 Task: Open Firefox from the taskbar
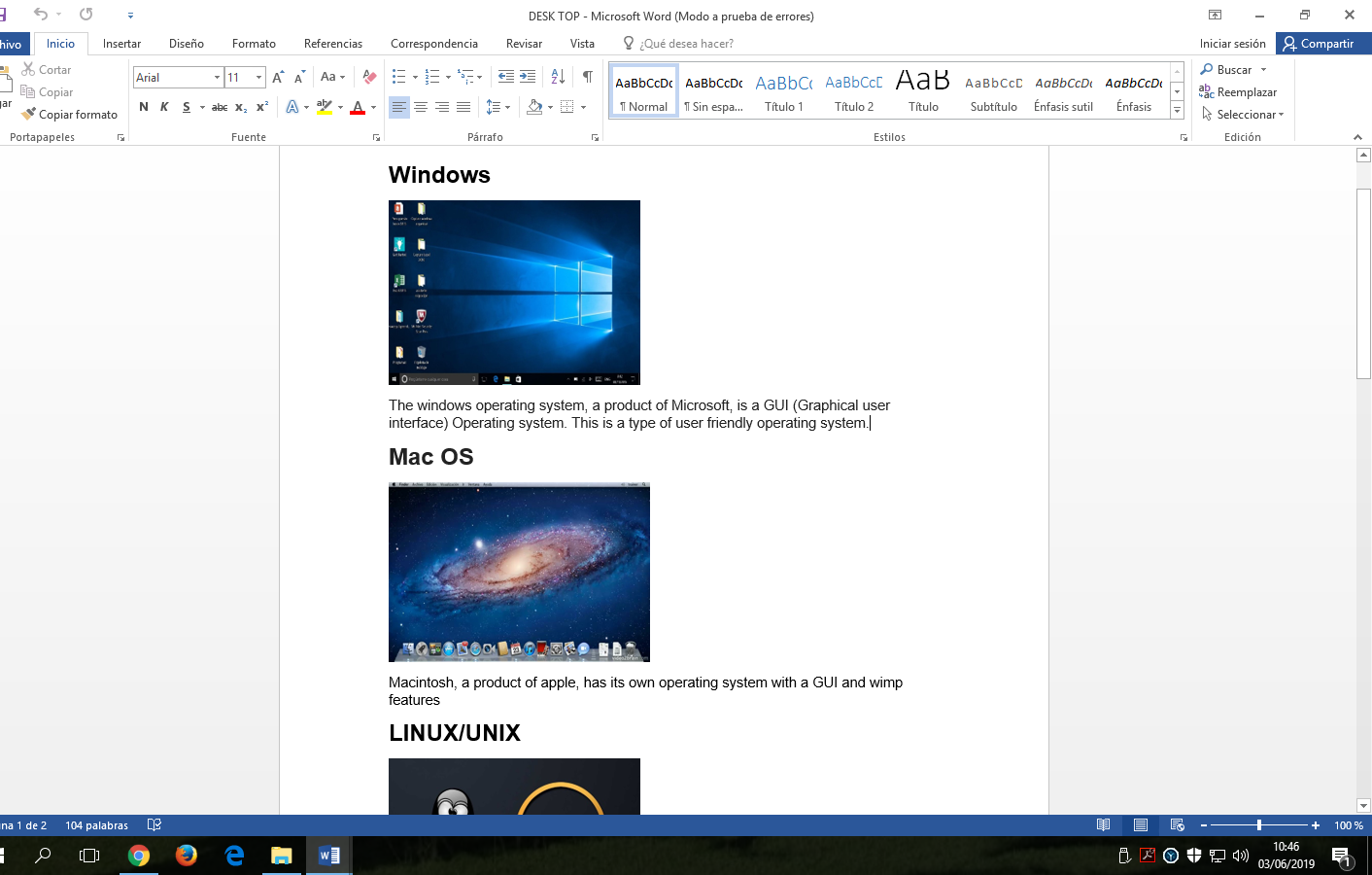(187, 856)
